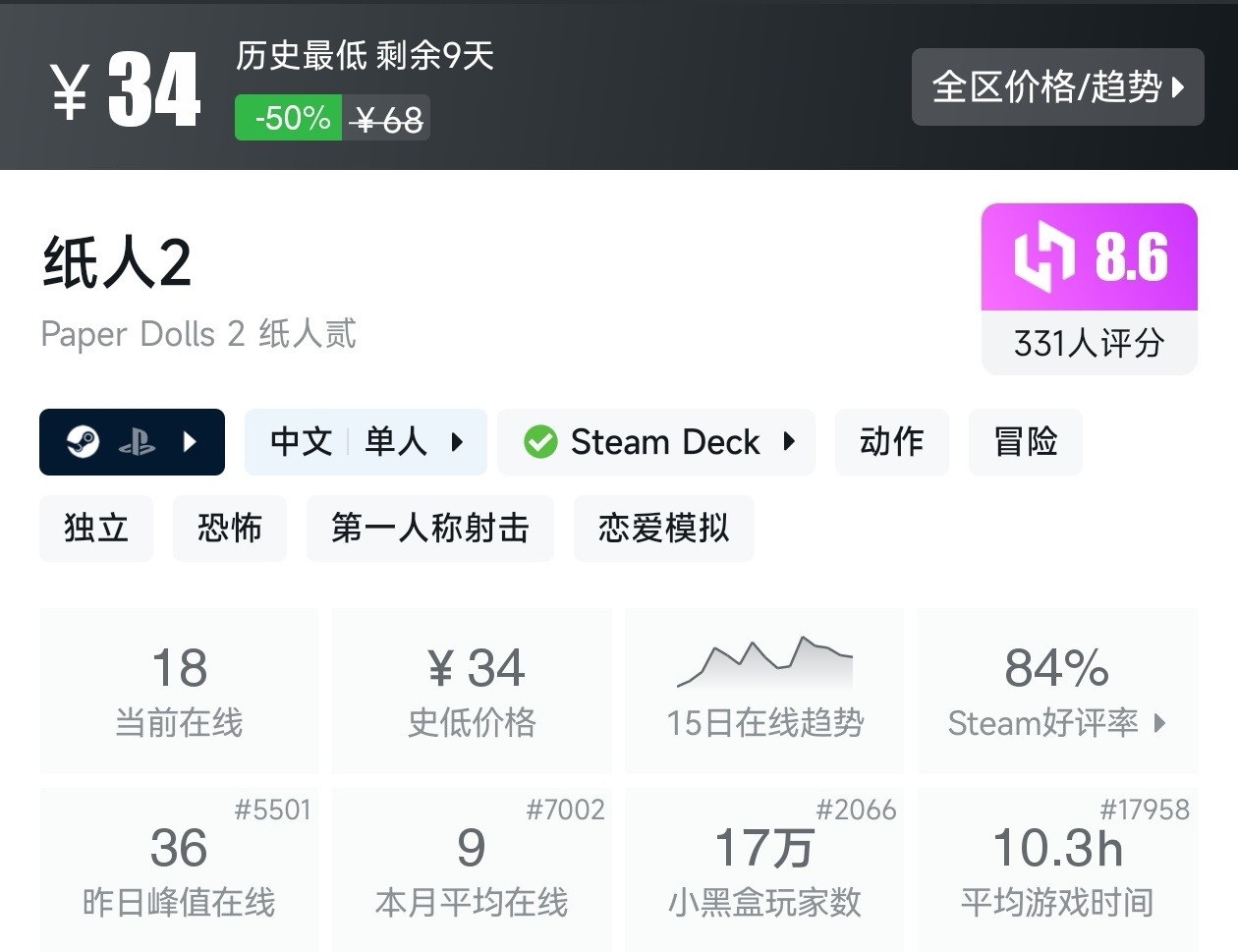Click the PlayStation platform icon
Image resolution: width=1238 pixels, height=952 pixels.
tap(137, 443)
